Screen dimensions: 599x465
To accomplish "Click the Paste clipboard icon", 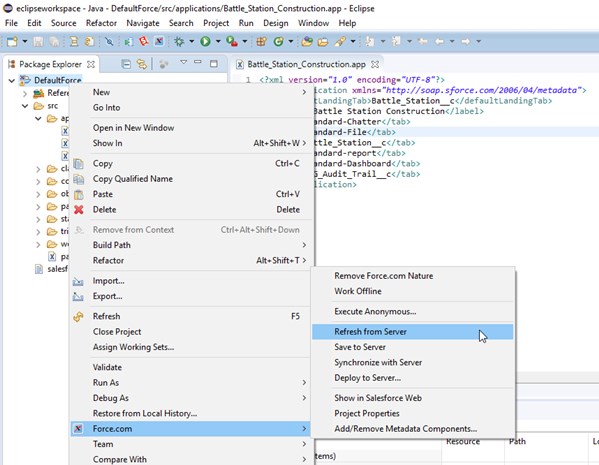I will click(x=79, y=194).
